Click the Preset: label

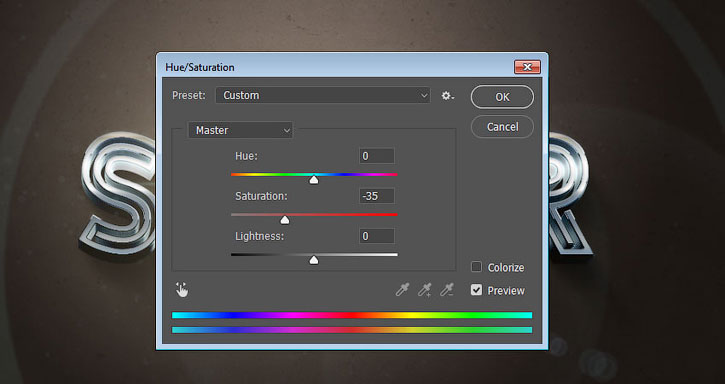[189, 95]
